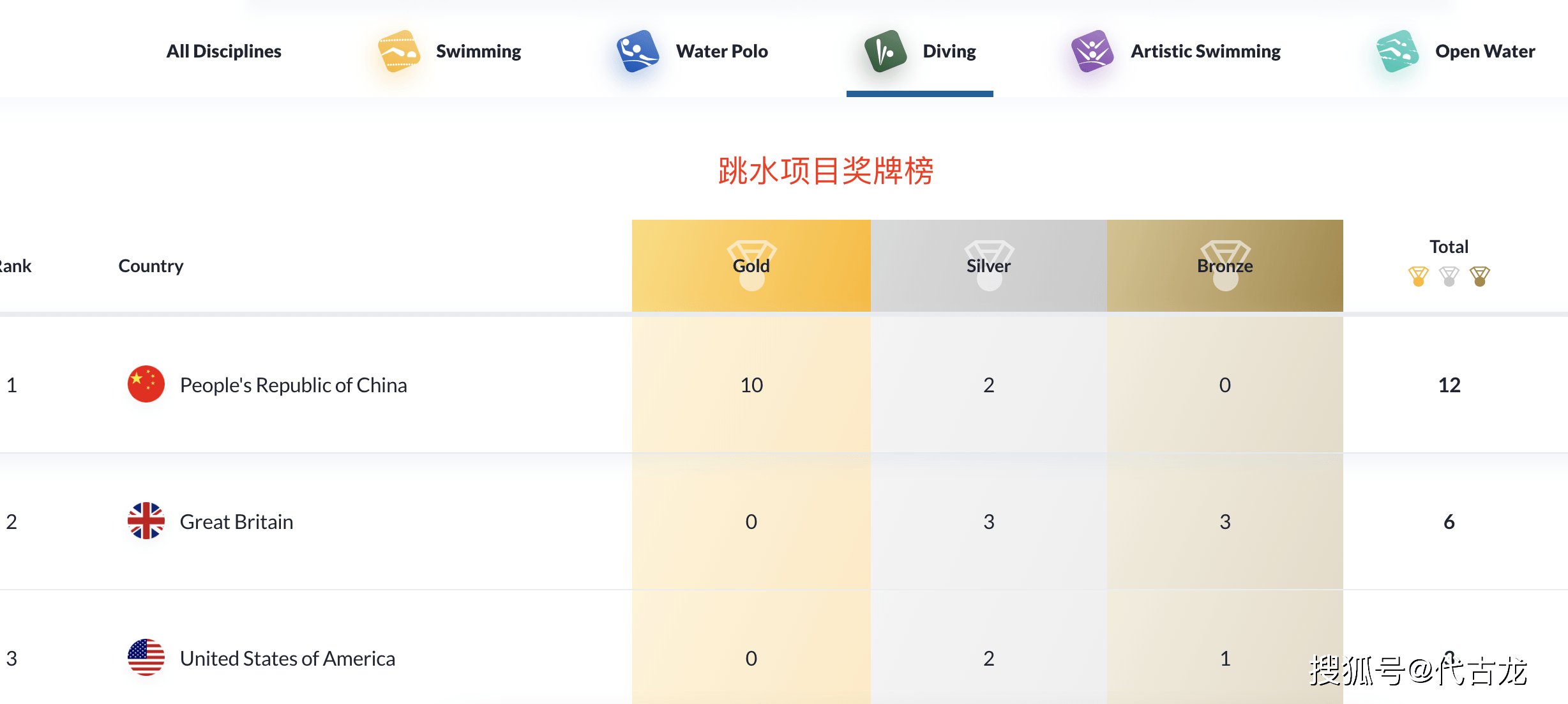This screenshot has height=704, width=1568.
Task: Click Great Britain's gold count 0
Action: [751, 522]
